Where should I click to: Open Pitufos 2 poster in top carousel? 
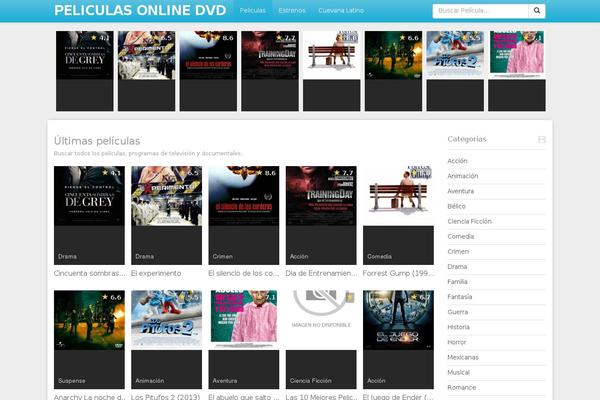tap(455, 71)
